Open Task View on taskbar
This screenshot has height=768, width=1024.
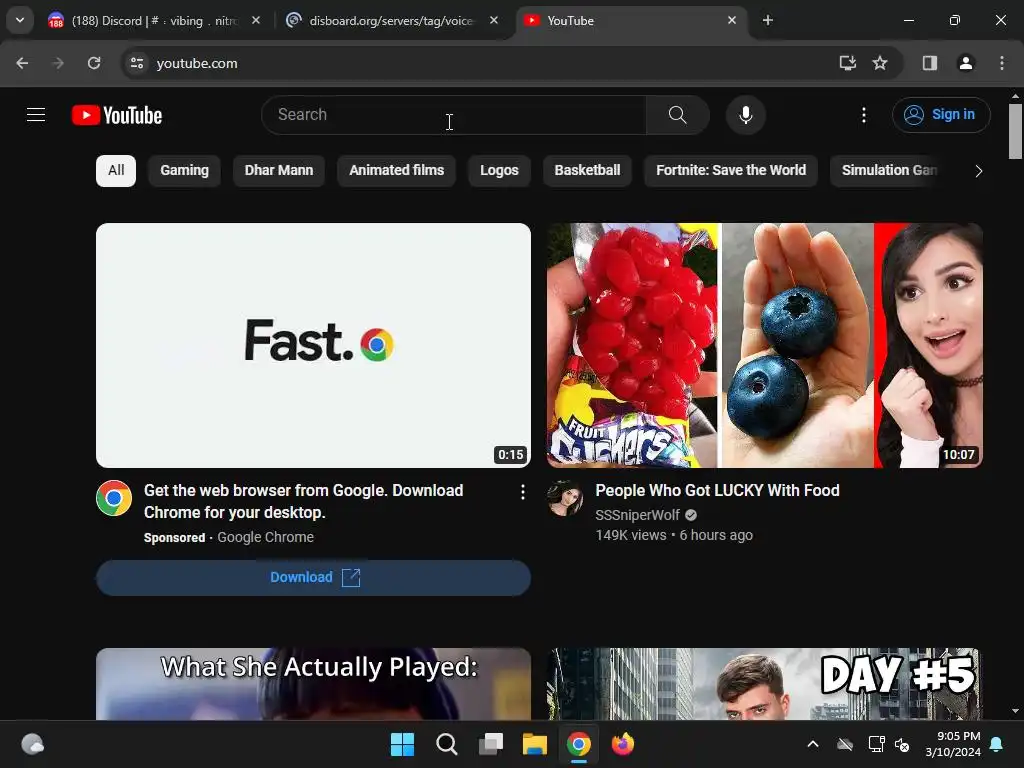click(490, 744)
